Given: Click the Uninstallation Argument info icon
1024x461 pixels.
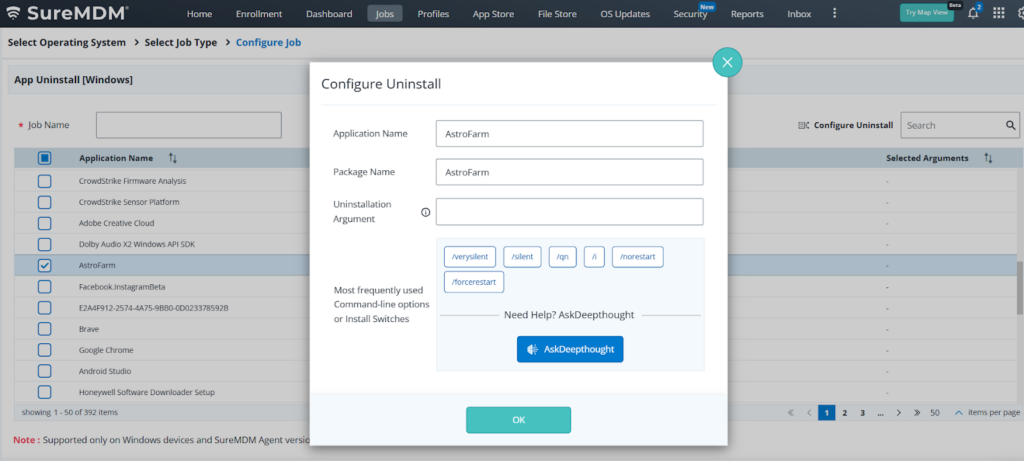Looking at the screenshot, I should point(425,212).
